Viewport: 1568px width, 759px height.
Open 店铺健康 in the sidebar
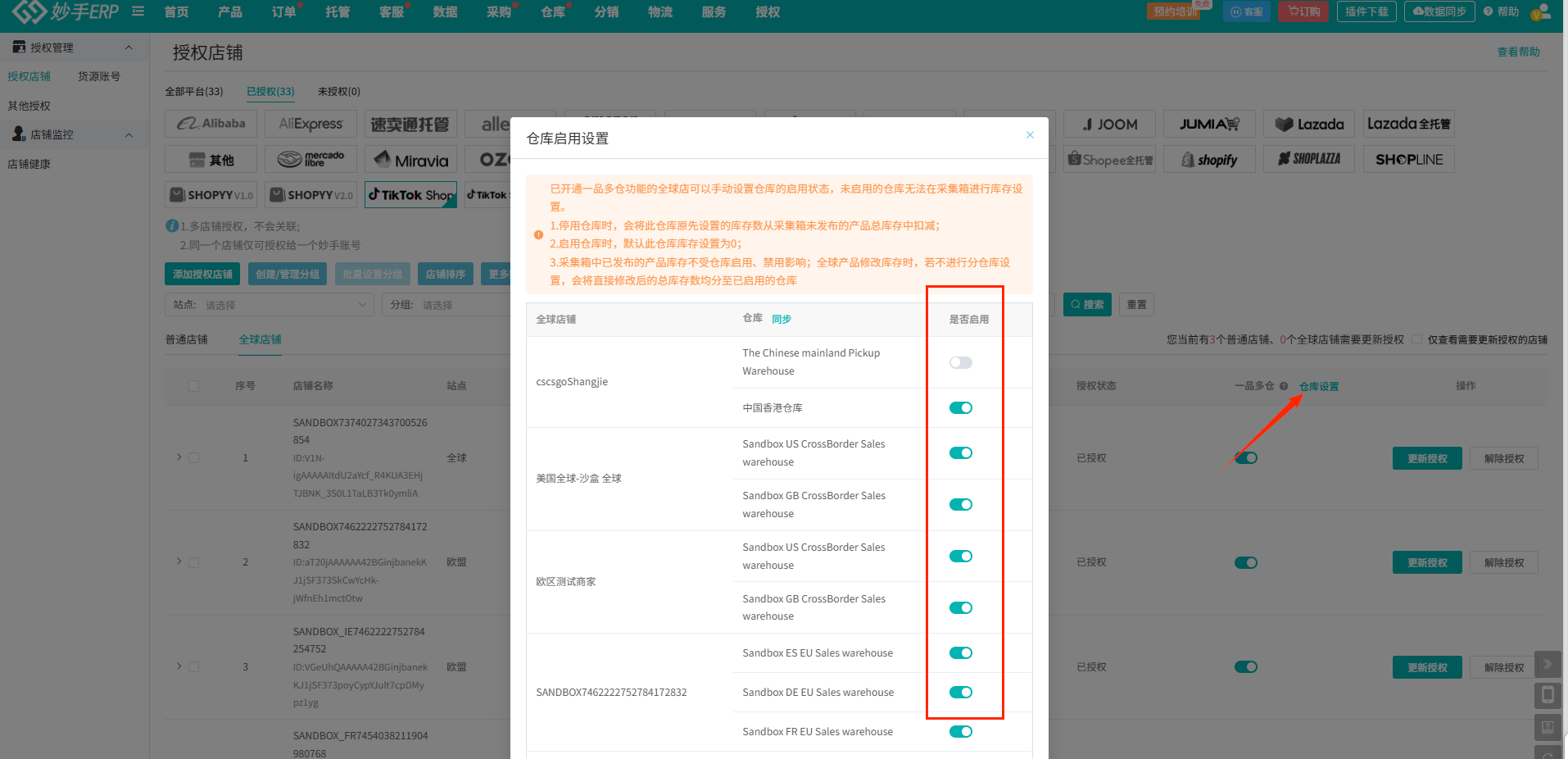(29, 164)
